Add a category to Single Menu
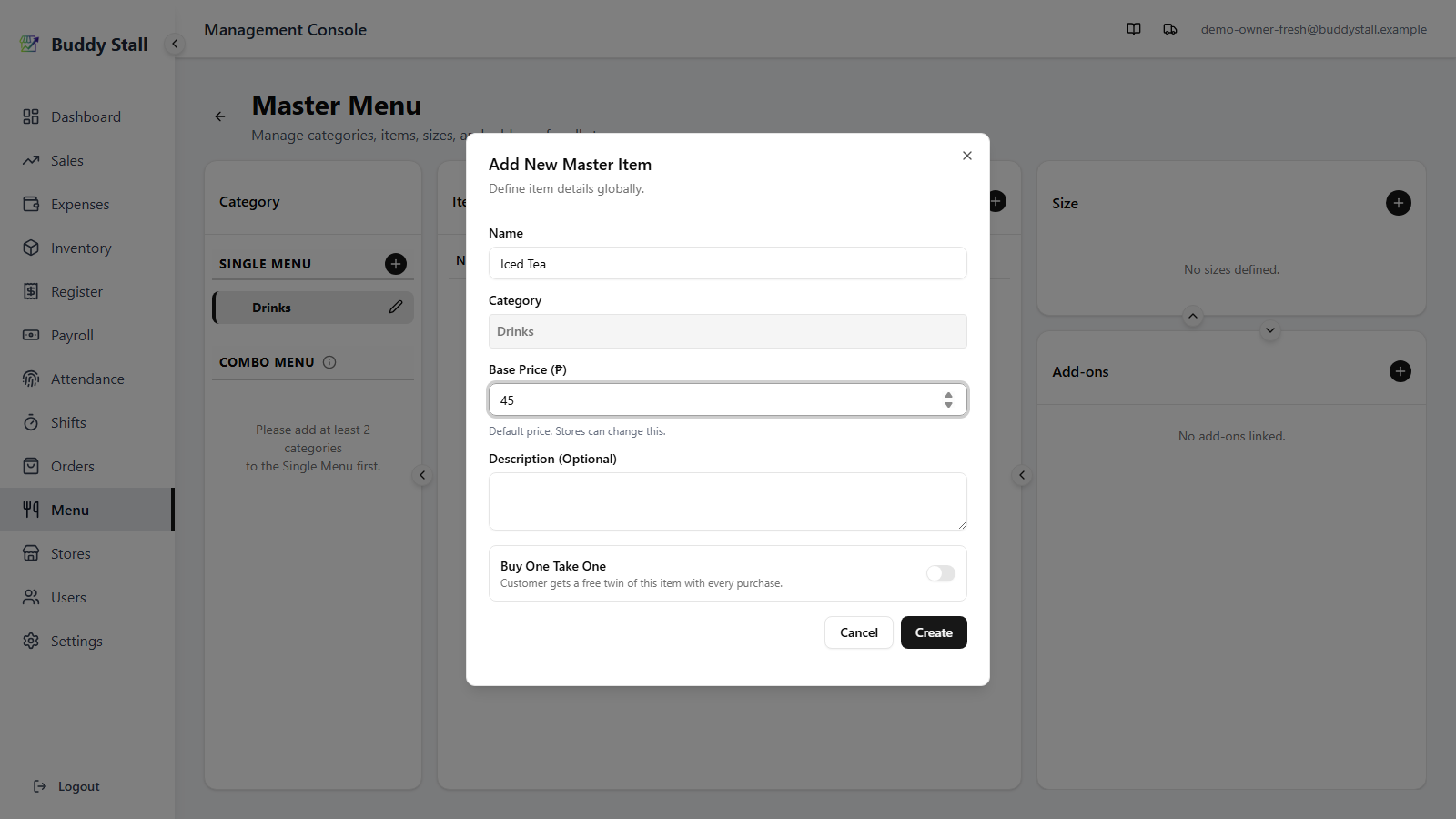This screenshot has height=819, width=1456. [396, 264]
